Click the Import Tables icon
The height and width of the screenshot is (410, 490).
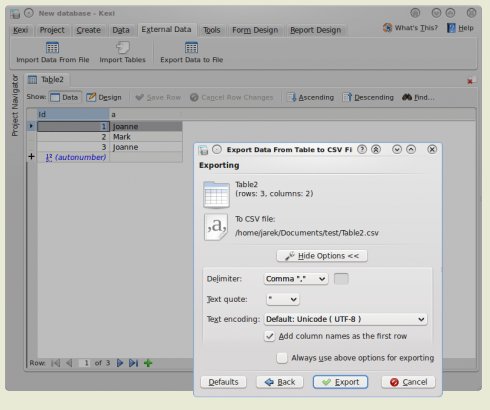point(123,48)
